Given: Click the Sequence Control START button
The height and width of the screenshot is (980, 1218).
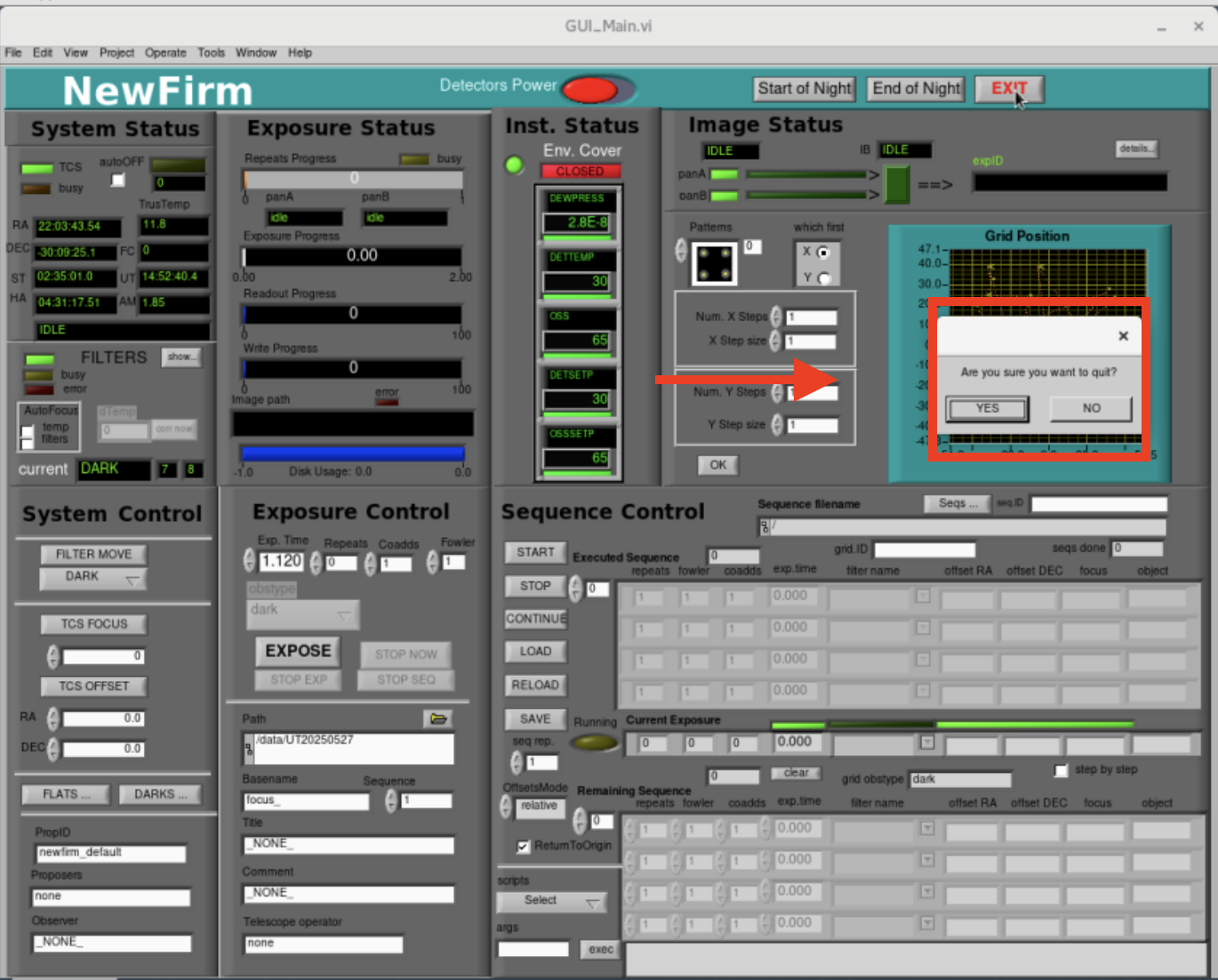Looking at the screenshot, I should pos(535,552).
